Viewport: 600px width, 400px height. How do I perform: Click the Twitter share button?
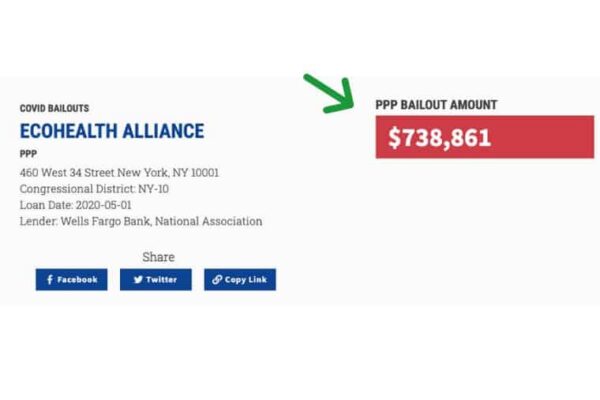(x=156, y=279)
